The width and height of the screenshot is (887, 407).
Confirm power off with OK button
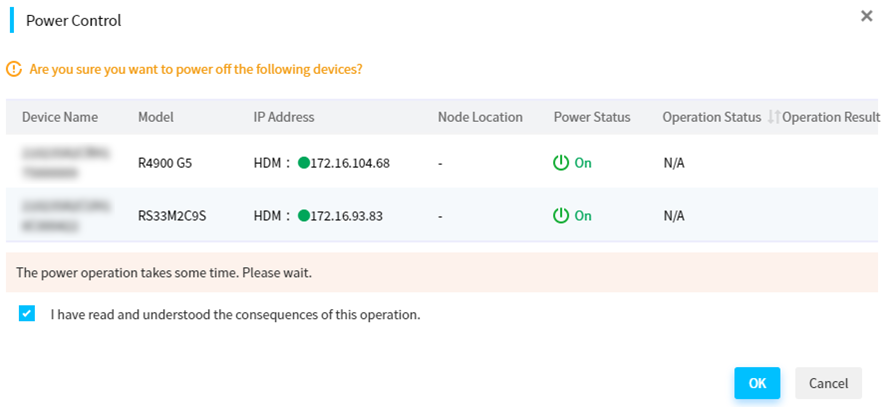tap(757, 383)
